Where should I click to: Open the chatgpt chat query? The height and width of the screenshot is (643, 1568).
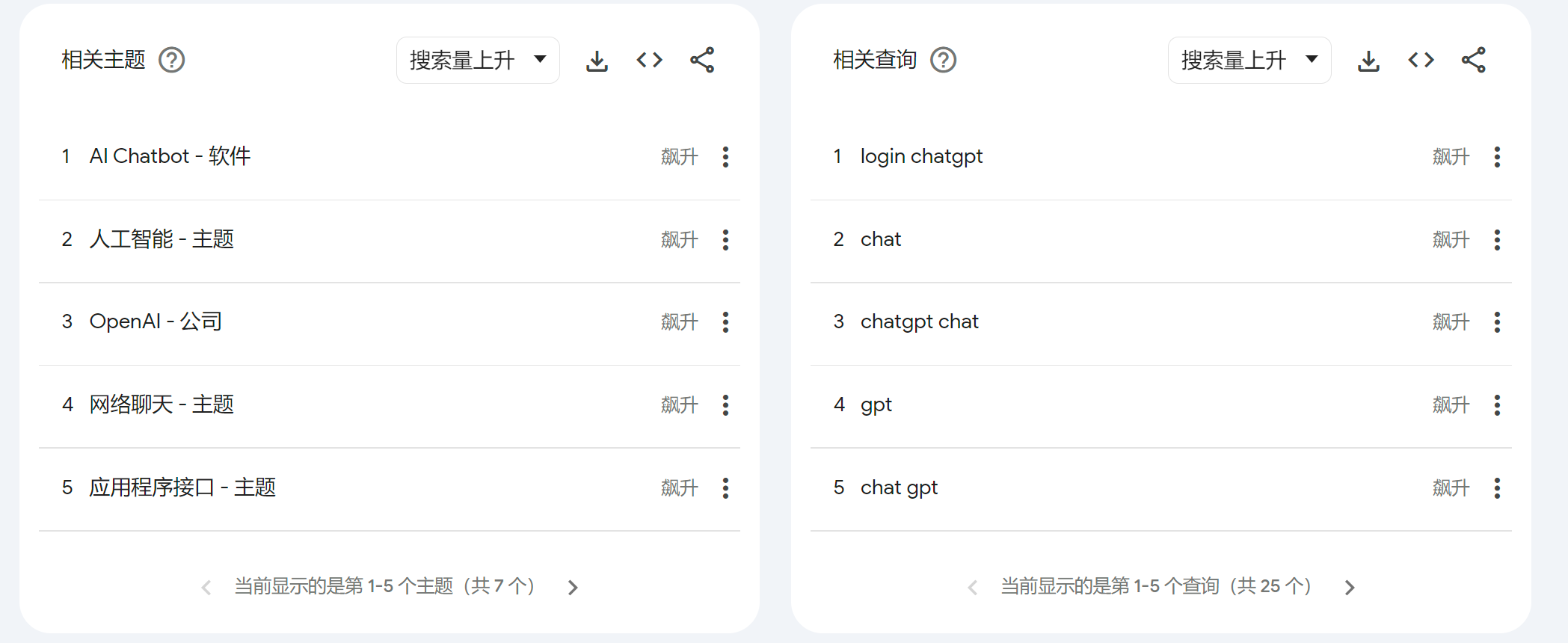919,321
